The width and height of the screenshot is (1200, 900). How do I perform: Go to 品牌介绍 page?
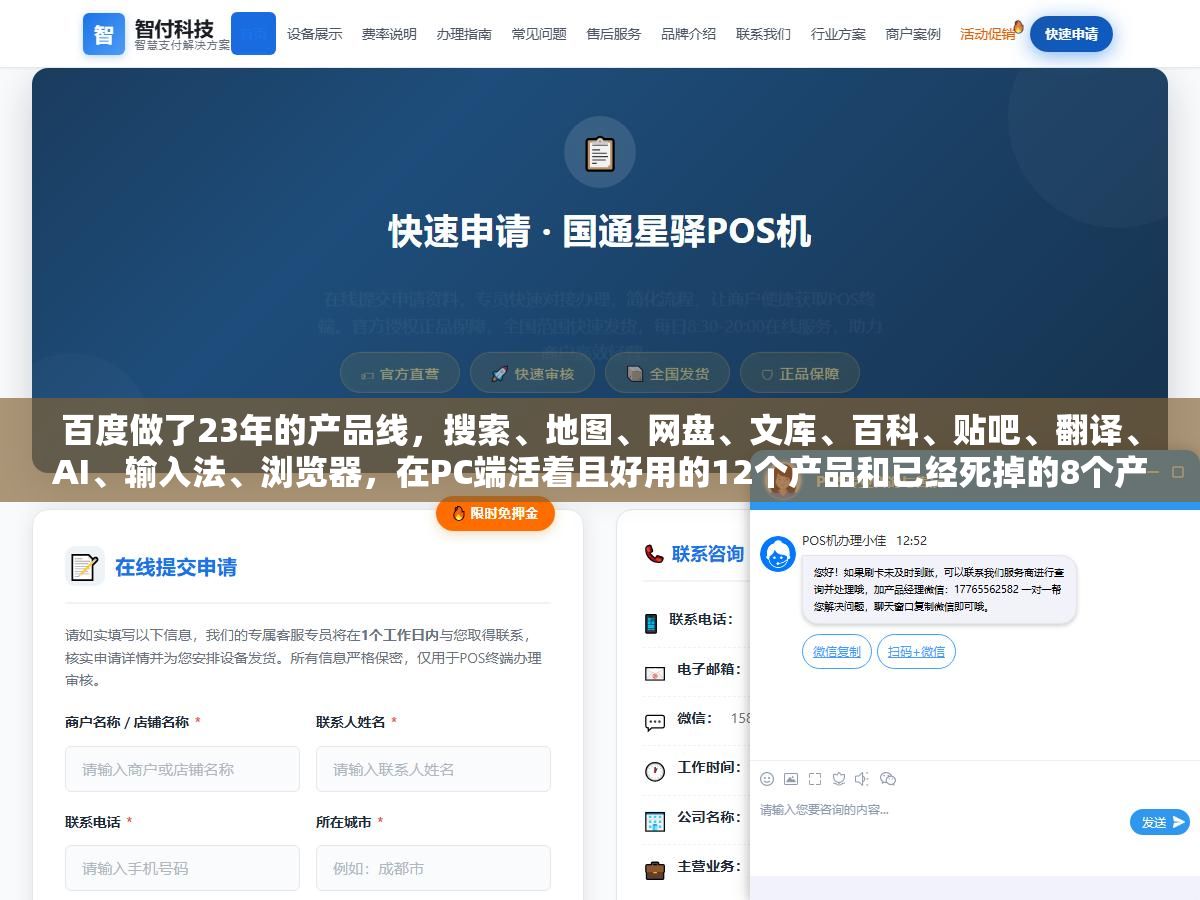pyautogui.click(x=688, y=34)
